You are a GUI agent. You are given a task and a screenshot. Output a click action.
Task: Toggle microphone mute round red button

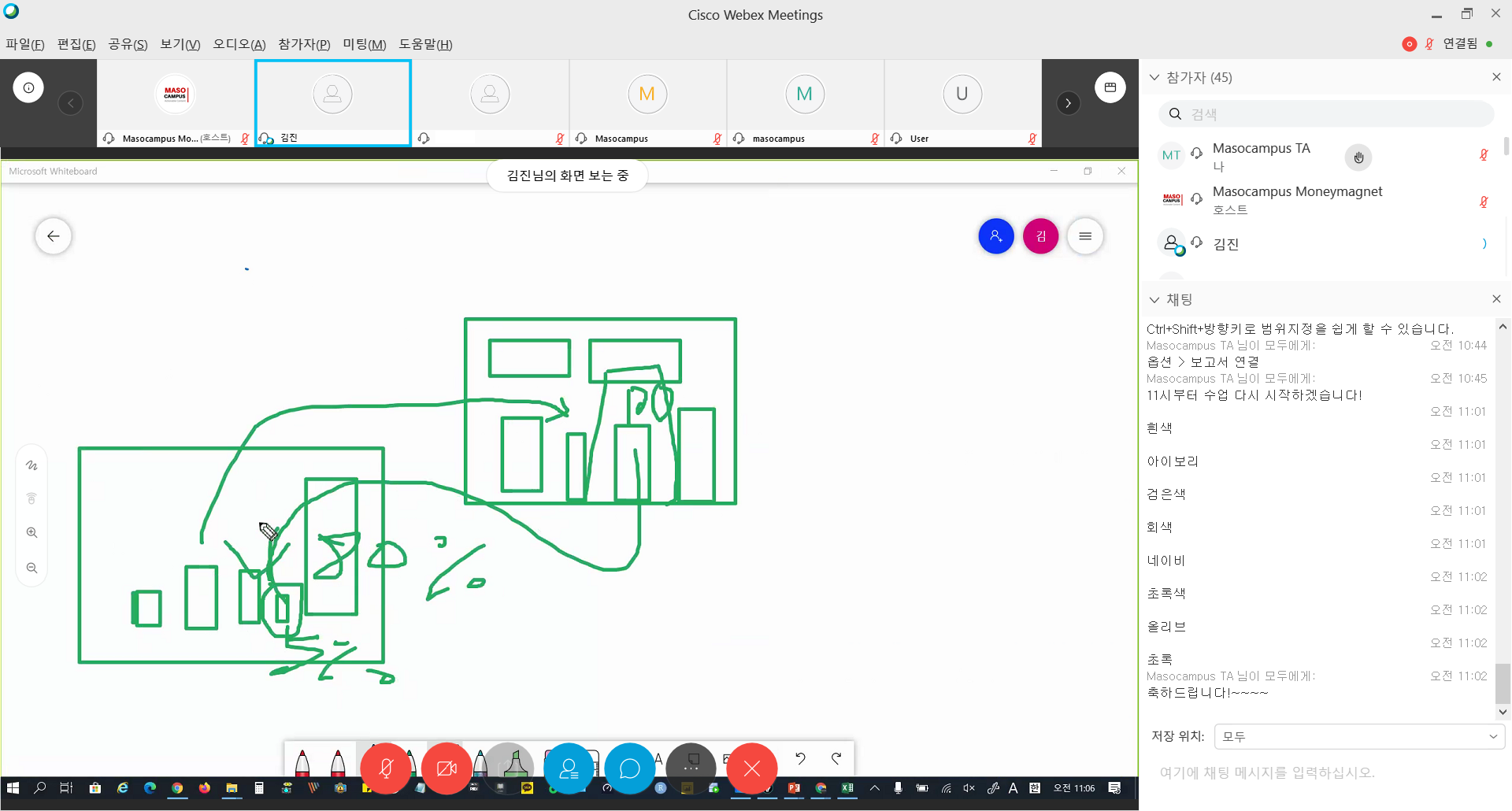pos(386,768)
